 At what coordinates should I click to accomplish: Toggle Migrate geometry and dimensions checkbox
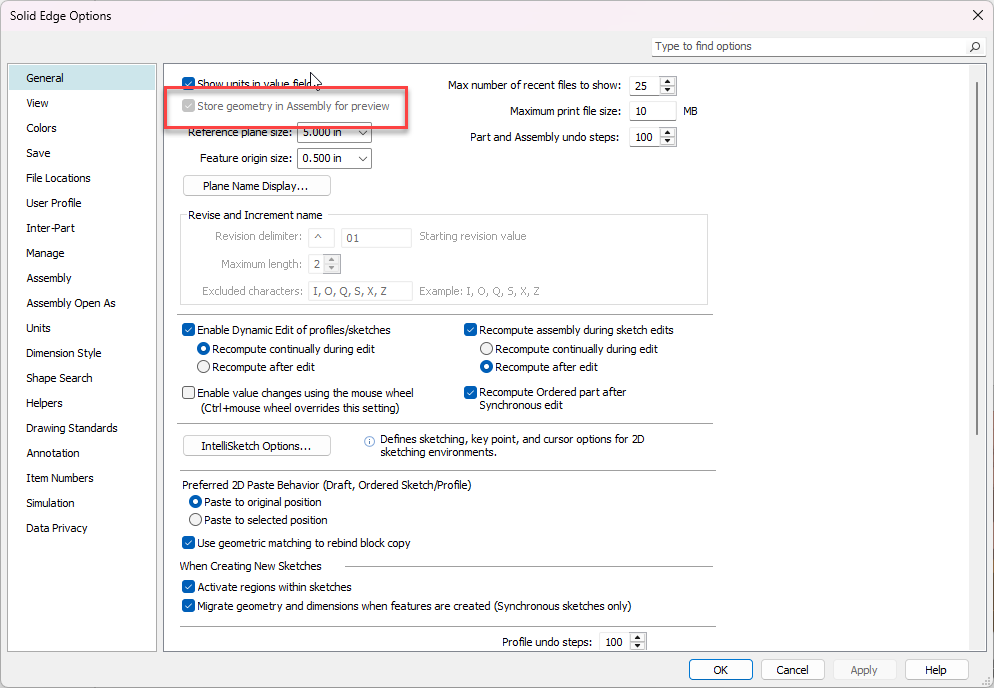click(188, 606)
